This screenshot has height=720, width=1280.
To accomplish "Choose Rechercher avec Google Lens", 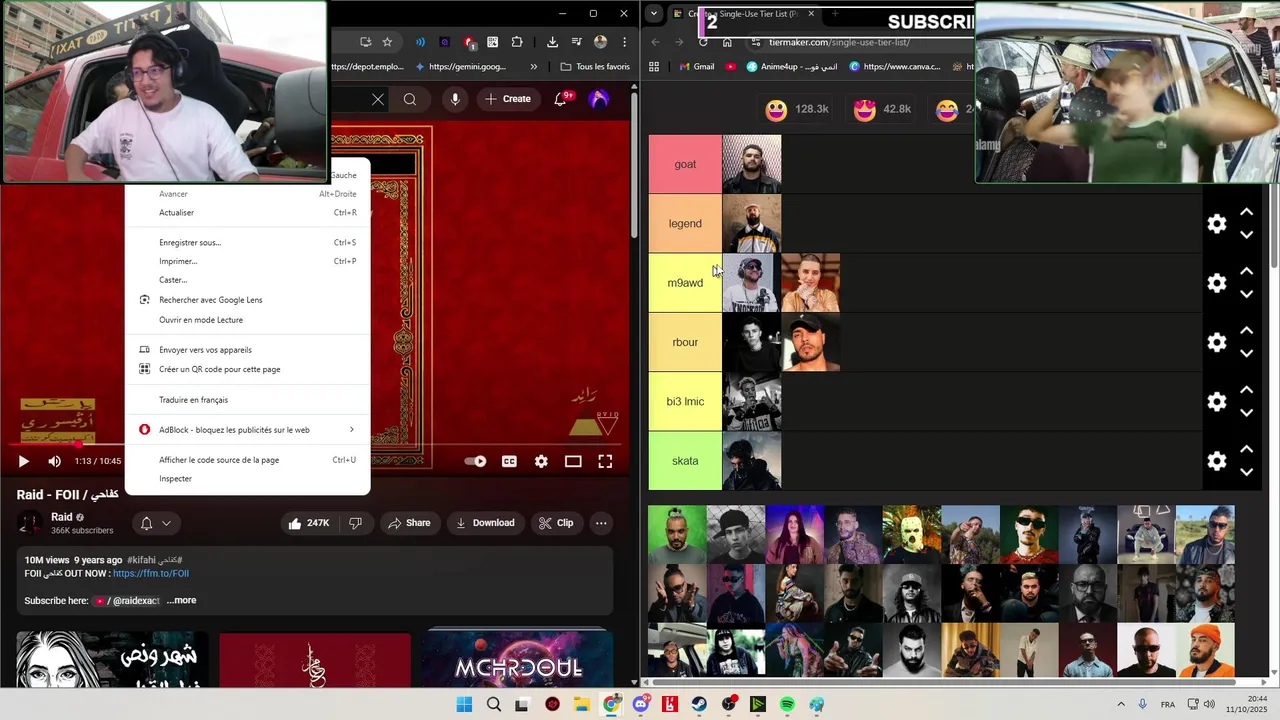I will (x=247, y=300).
